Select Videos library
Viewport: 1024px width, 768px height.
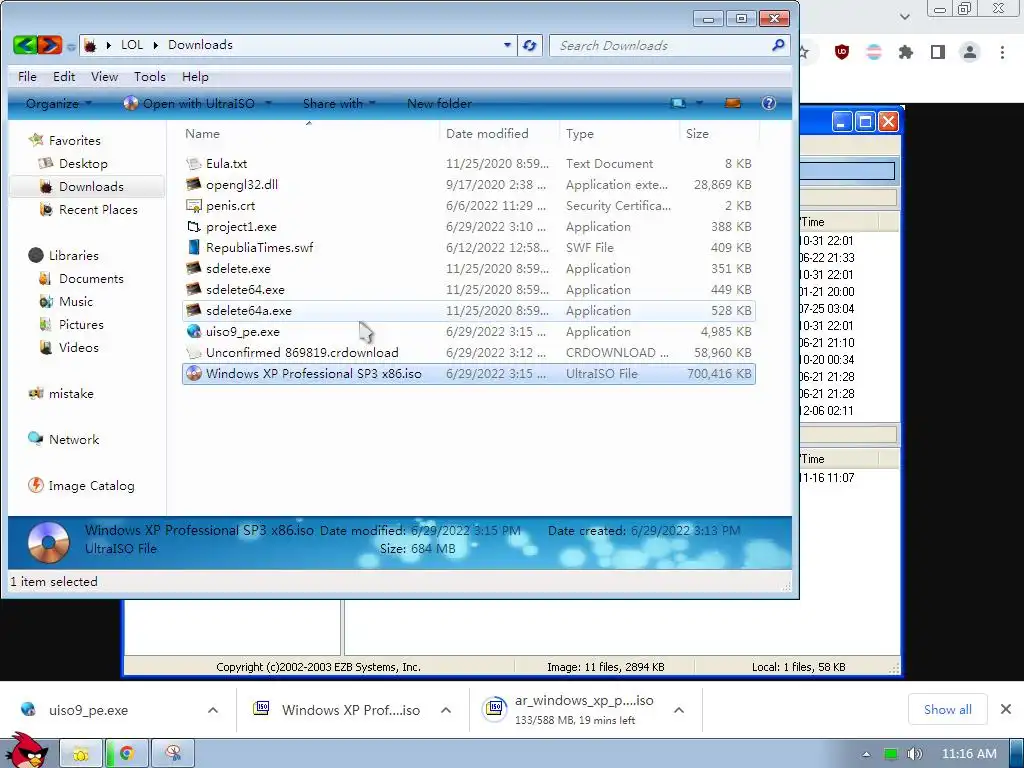[x=69, y=347]
